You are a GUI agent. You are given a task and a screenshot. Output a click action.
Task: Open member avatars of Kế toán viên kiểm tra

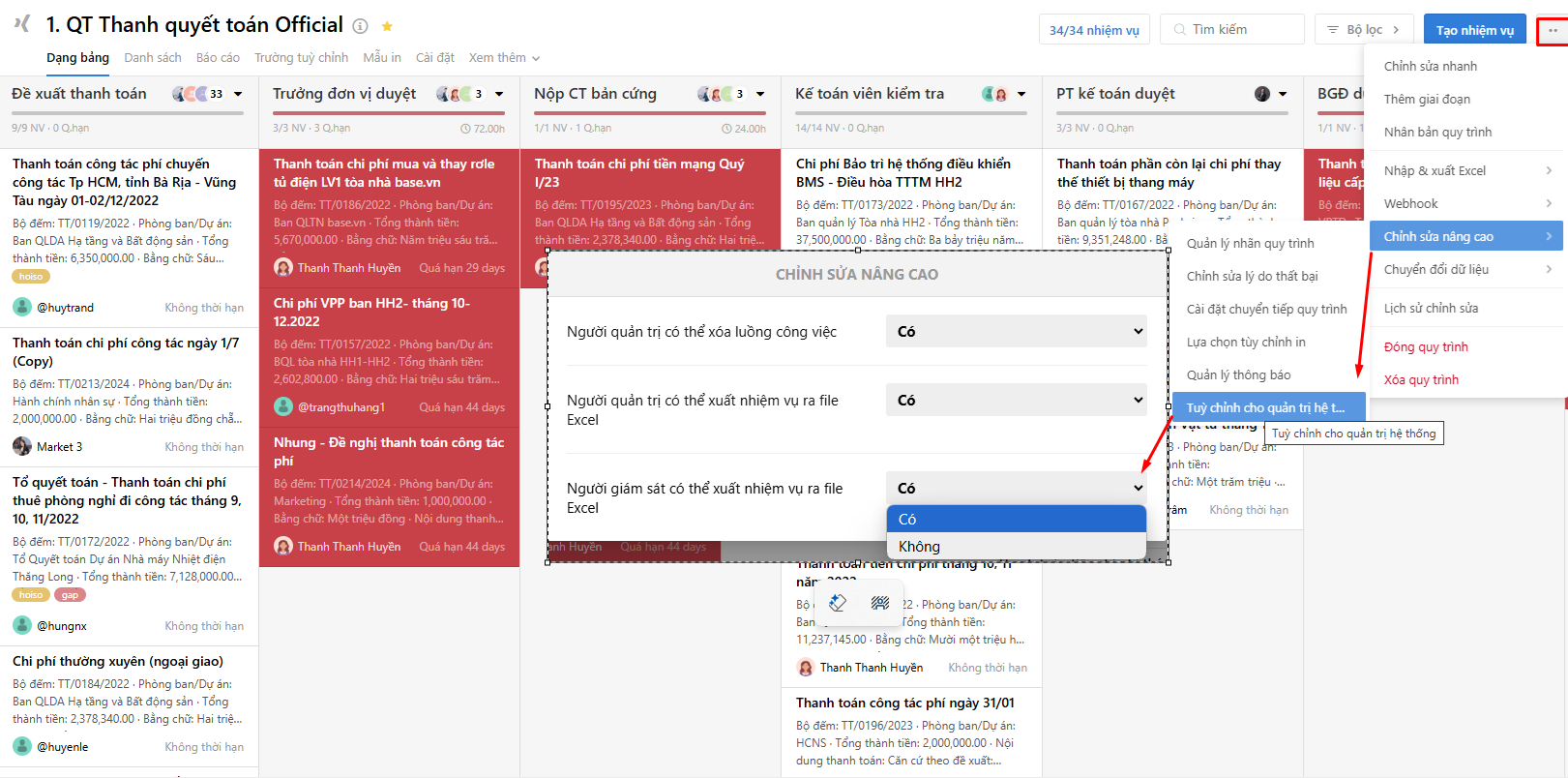994,94
